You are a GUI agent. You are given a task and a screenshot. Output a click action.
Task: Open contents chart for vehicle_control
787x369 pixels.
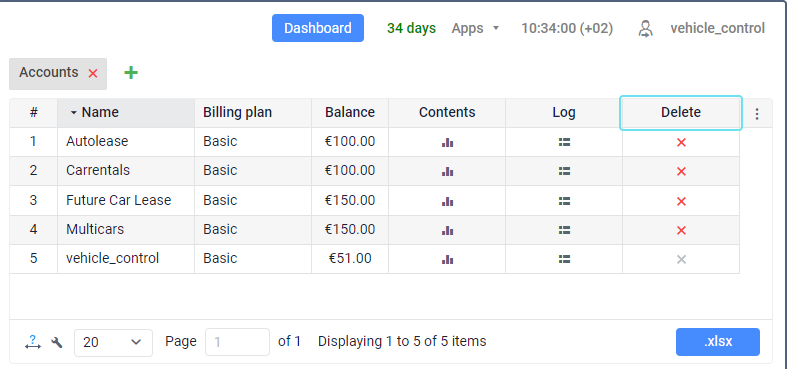447,259
